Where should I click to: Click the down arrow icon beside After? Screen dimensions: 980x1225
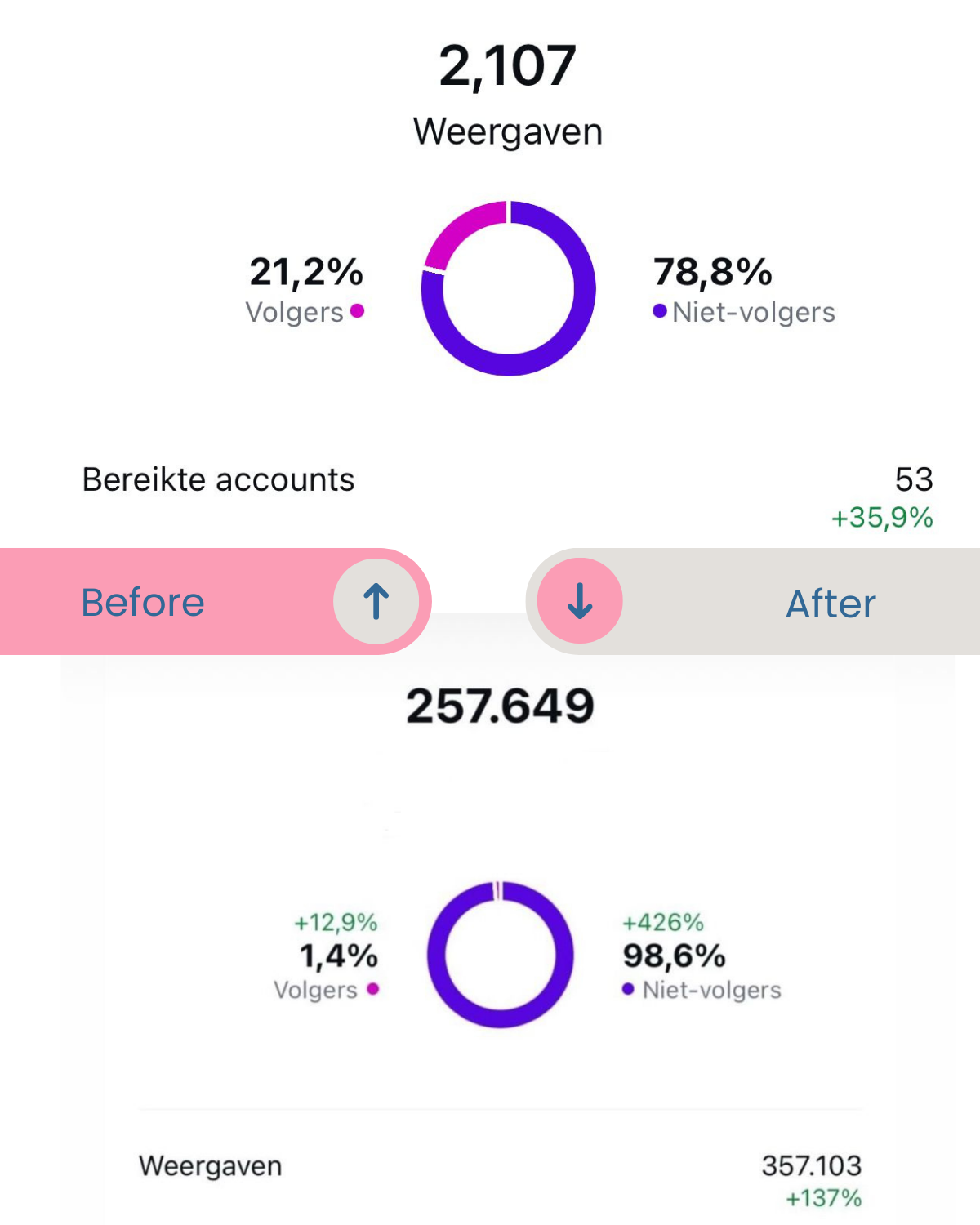pos(580,601)
